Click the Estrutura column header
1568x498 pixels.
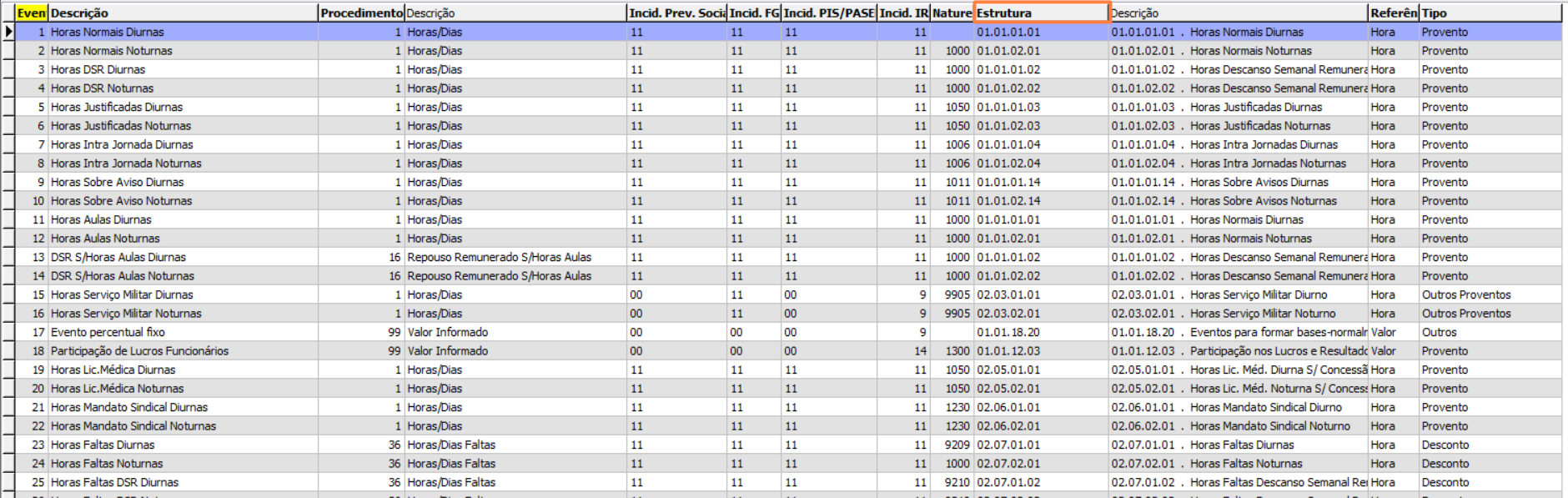pos(1041,13)
